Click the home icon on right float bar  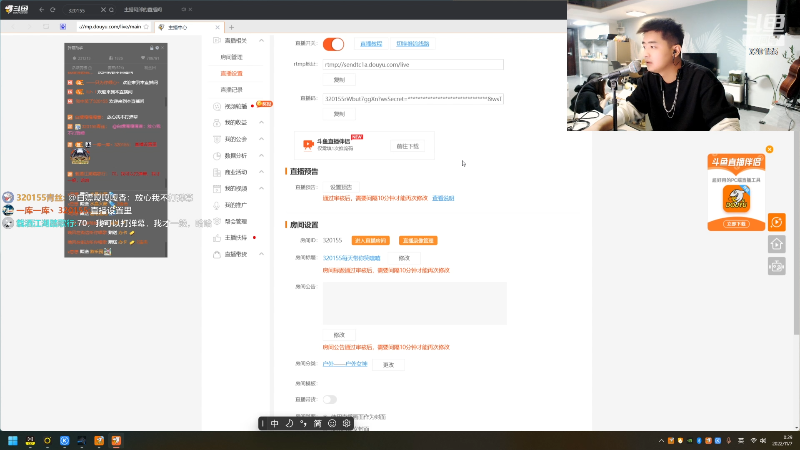pyautogui.click(x=777, y=244)
